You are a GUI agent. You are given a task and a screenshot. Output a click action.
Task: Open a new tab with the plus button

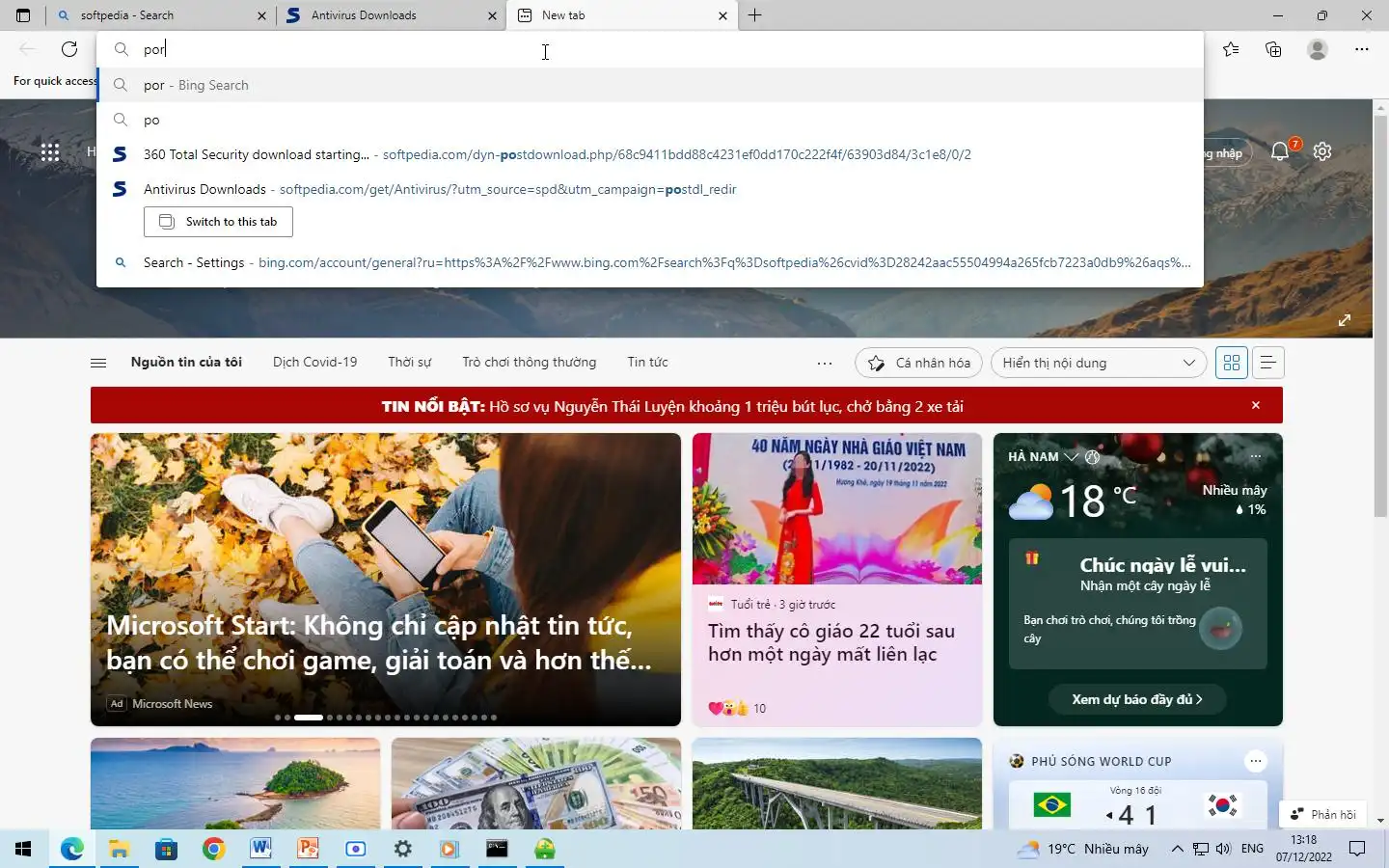click(754, 15)
